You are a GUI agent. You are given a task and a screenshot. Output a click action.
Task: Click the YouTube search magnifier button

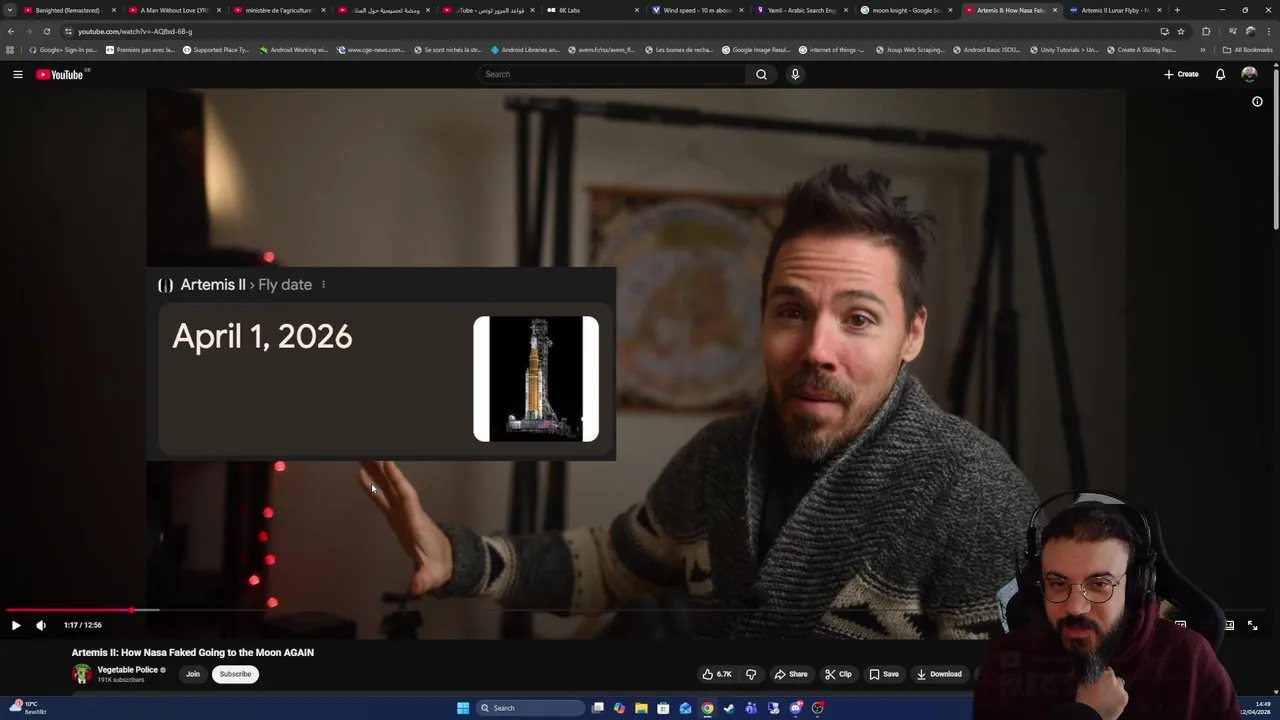point(761,74)
